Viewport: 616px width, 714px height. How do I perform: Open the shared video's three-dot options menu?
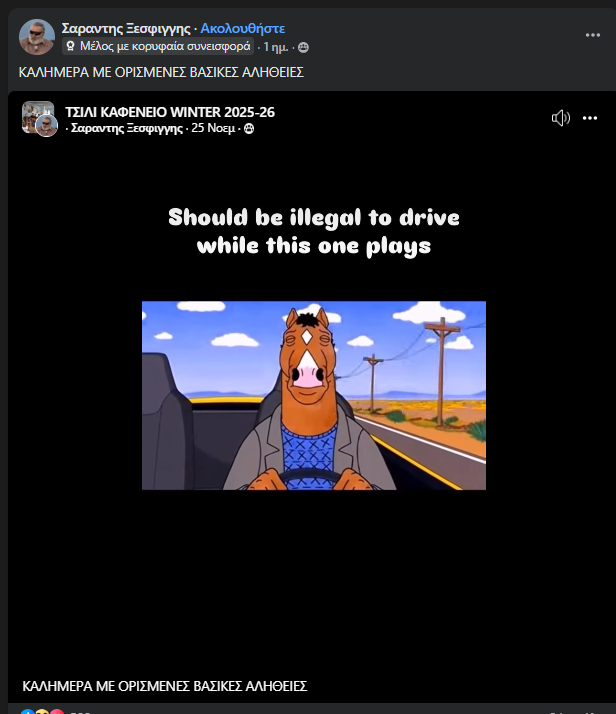point(590,118)
